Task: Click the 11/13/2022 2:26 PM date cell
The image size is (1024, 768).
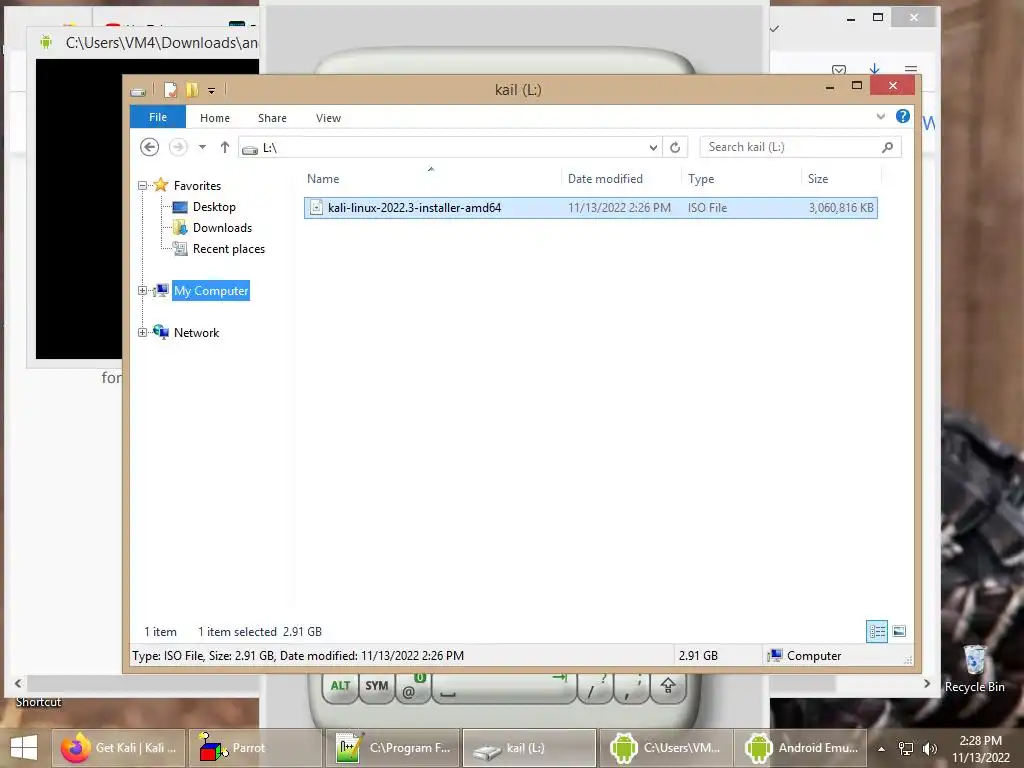Action: 619,208
